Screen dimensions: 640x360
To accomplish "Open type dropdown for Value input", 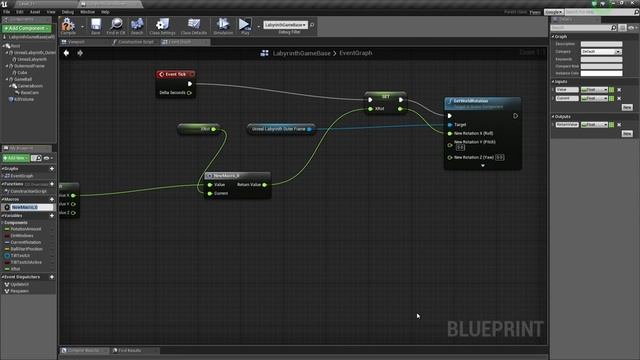I will tap(594, 90).
